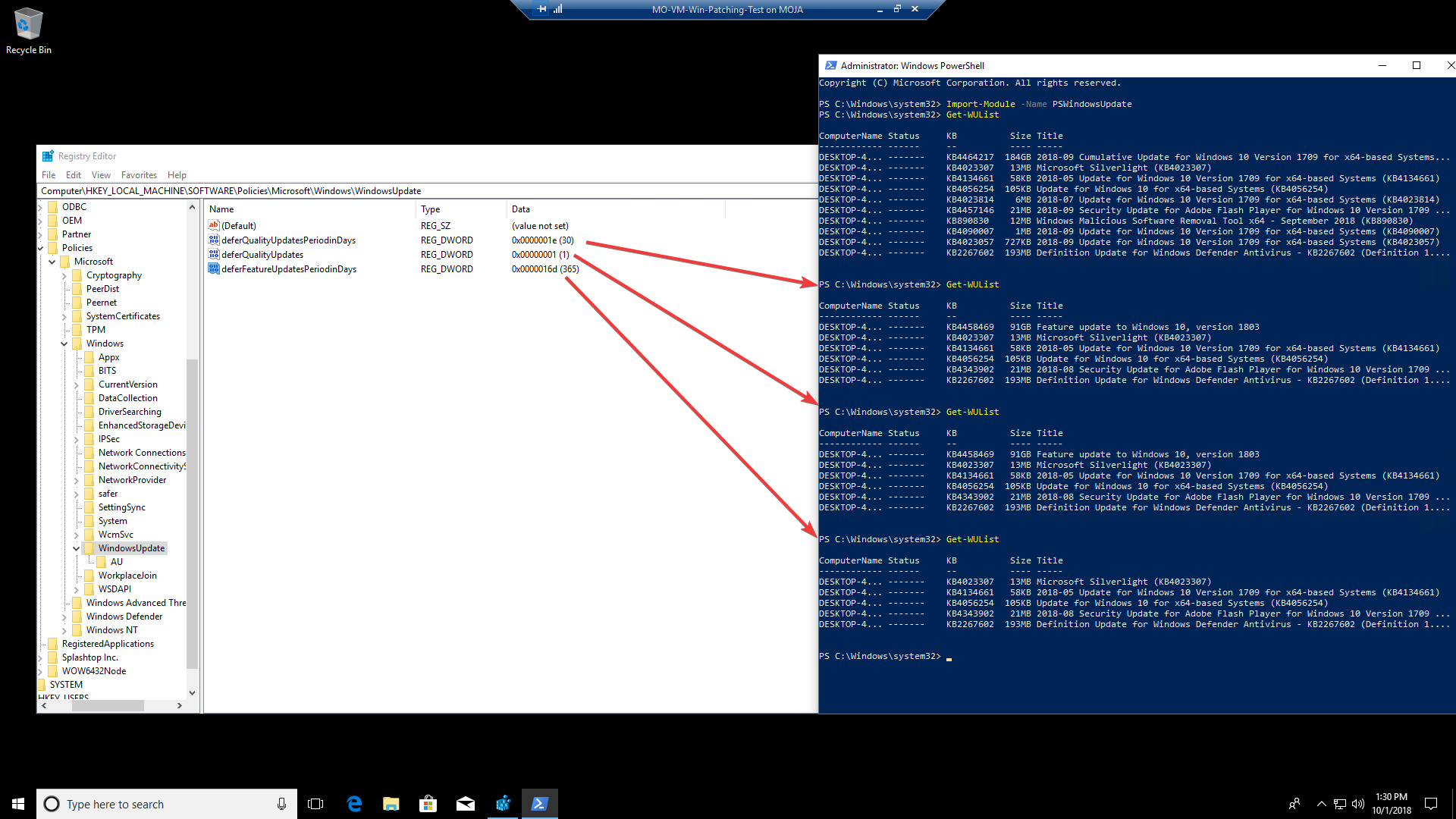Viewport: 1456px width, 819px height.
Task: Select deferFeatureUpdatesPeriodinDays value
Action: 289,269
